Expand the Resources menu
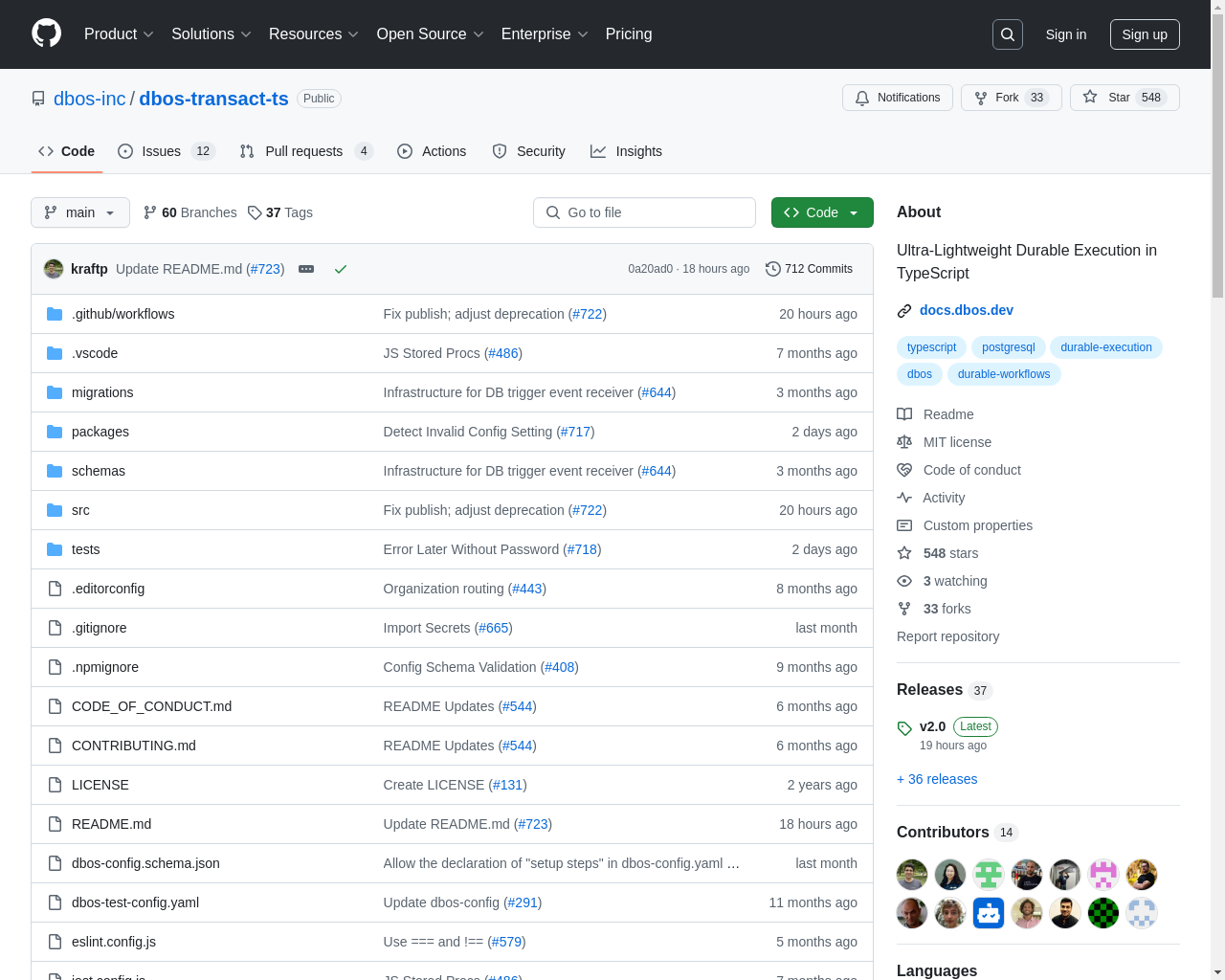The height and width of the screenshot is (980, 1225). 314,34
